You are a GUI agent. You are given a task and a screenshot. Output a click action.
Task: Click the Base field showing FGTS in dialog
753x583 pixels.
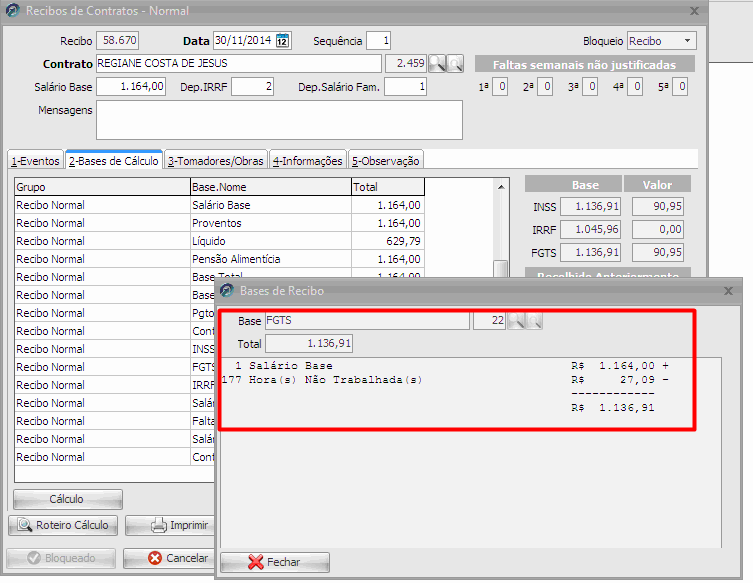367,320
